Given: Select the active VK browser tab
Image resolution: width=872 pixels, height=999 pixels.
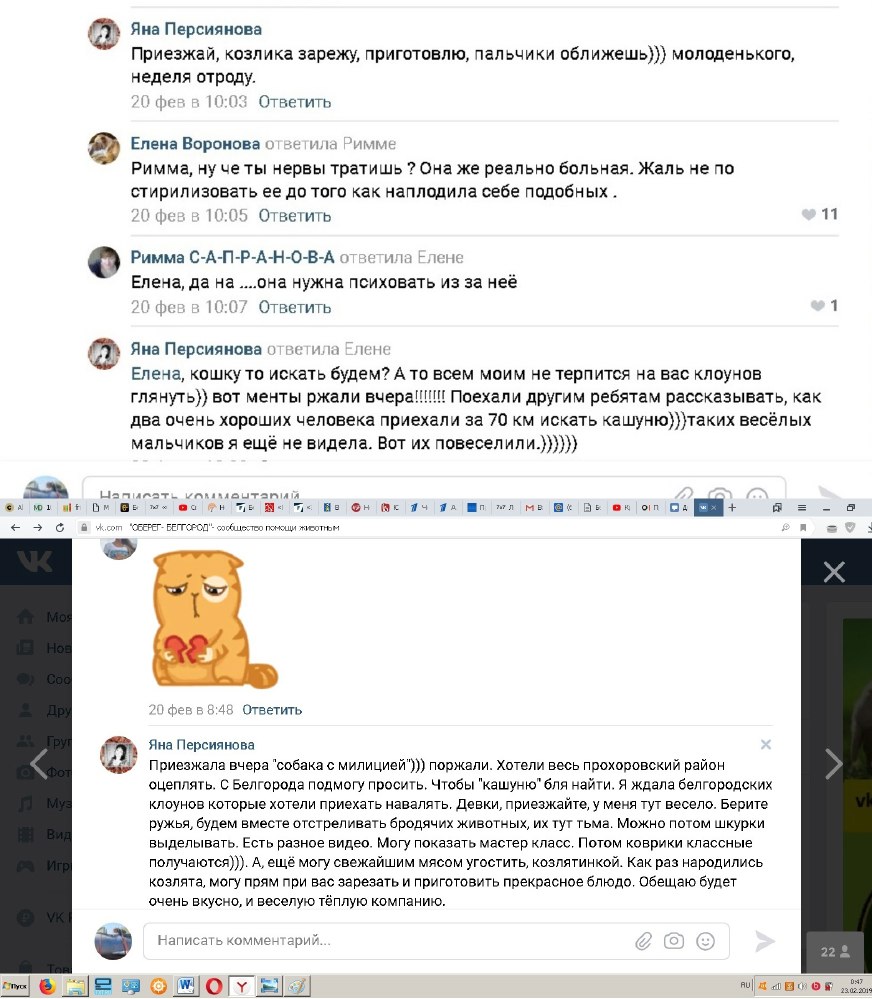Looking at the screenshot, I should pyautogui.click(x=708, y=508).
